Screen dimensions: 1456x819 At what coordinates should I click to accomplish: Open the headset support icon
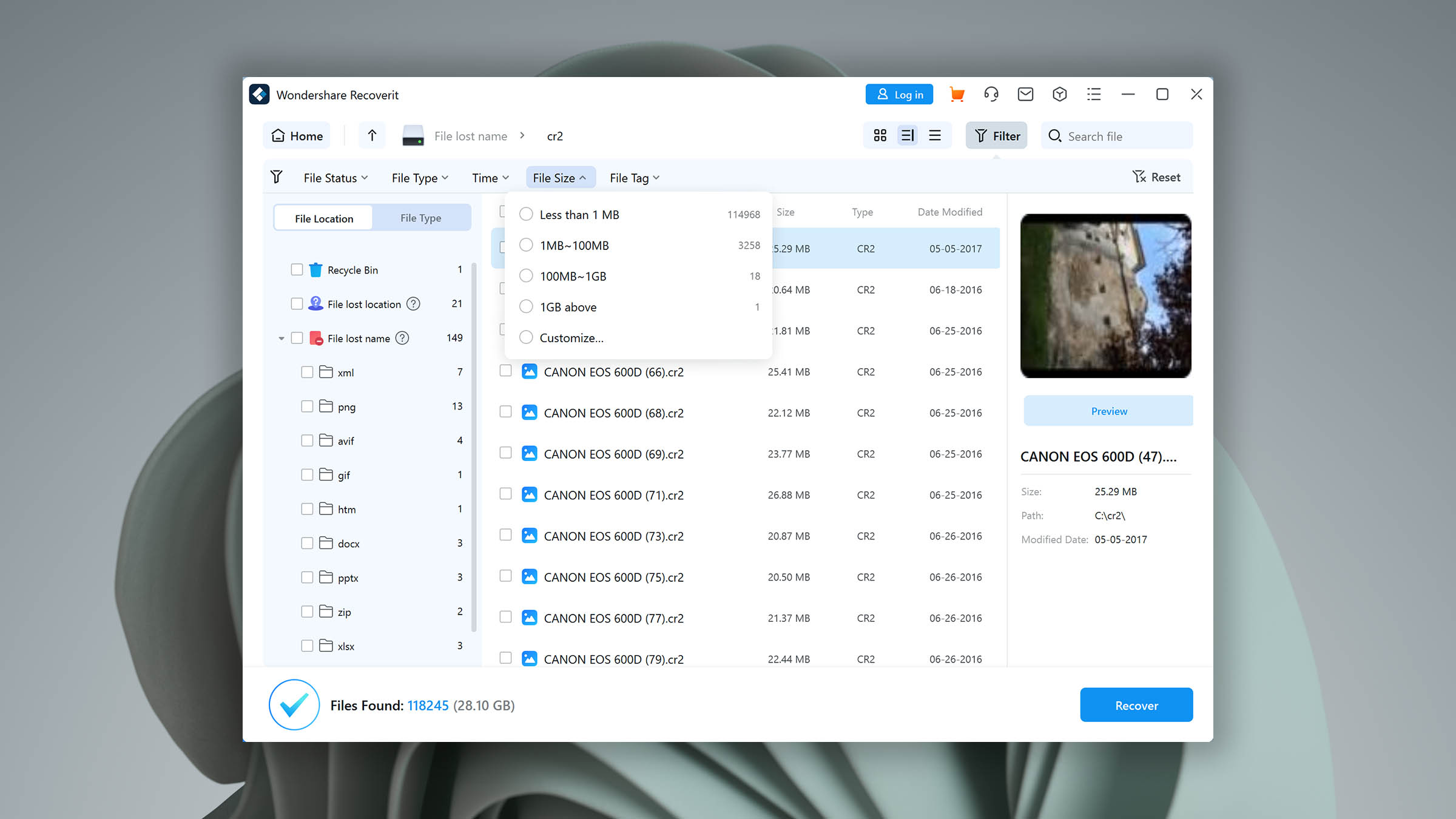[x=991, y=95]
